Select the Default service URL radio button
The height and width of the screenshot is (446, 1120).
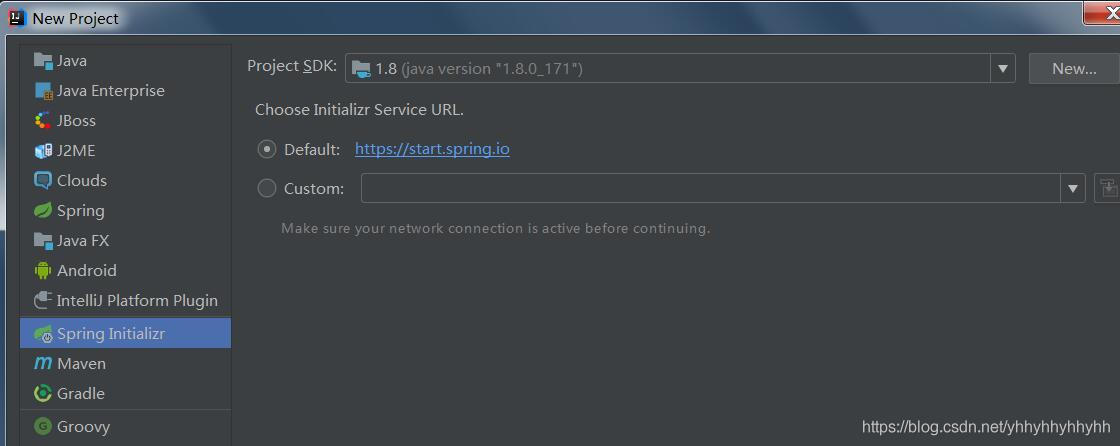[x=267, y=149]
